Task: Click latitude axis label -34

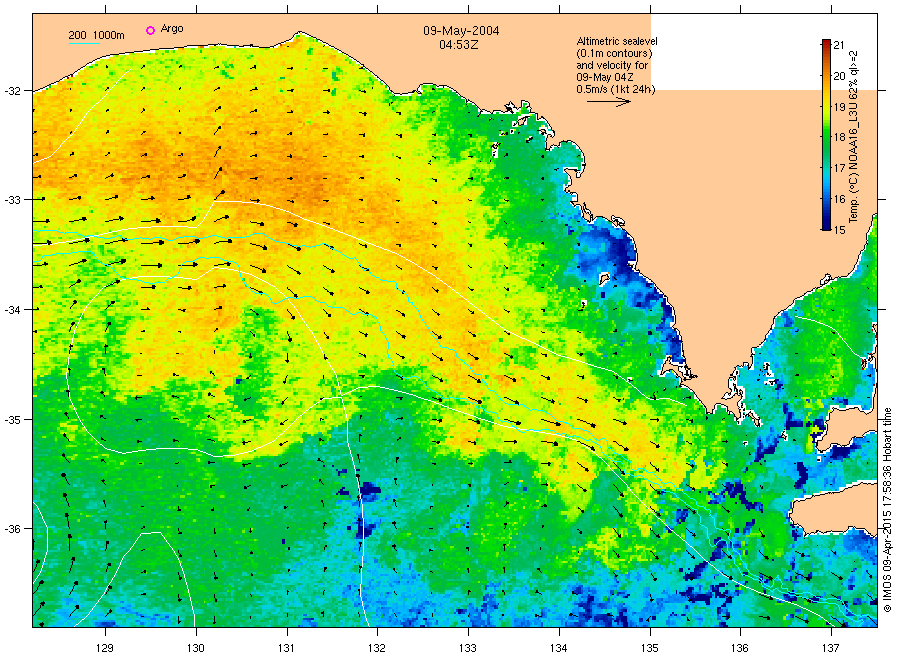Action: (13, 309)
